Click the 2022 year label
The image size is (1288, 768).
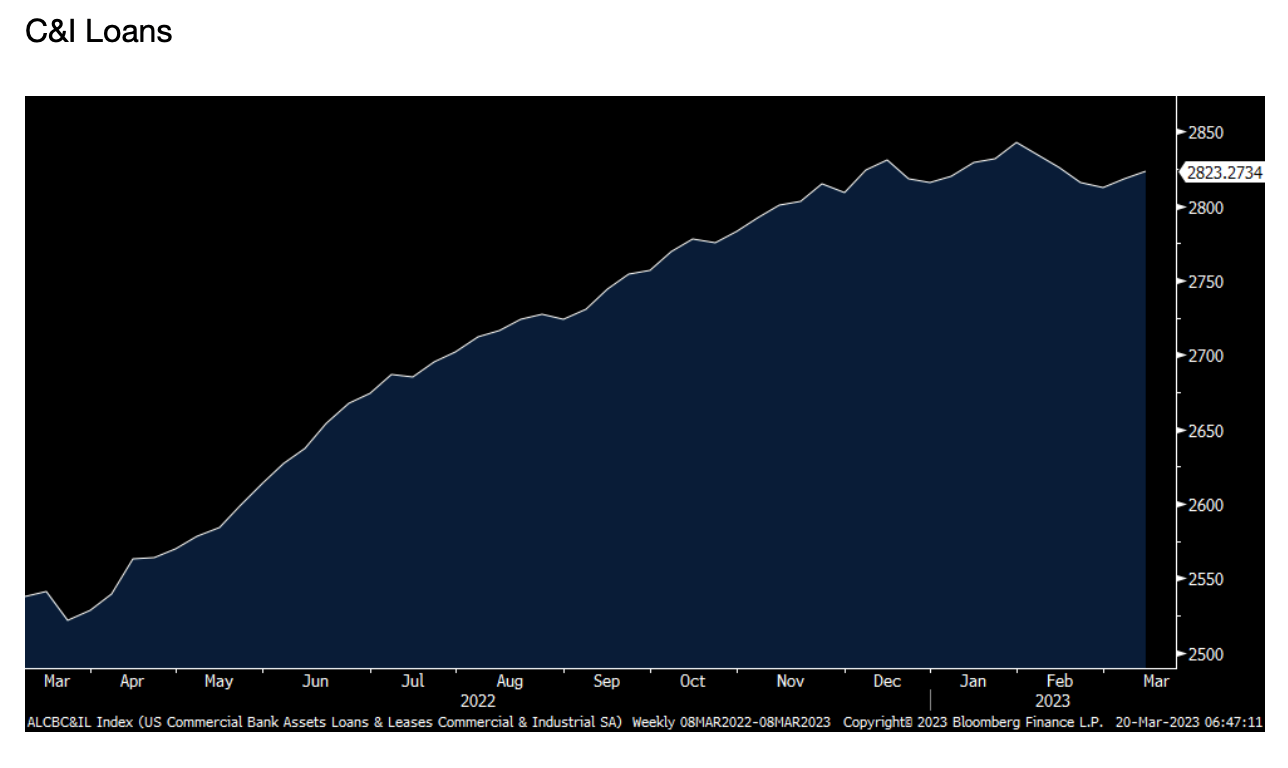pyautogui.click(x=478, y=701)
